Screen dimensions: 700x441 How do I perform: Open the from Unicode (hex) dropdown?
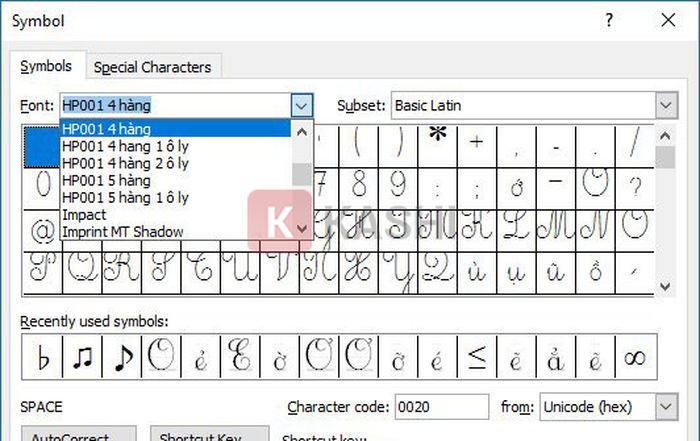[x=666, y=407]
